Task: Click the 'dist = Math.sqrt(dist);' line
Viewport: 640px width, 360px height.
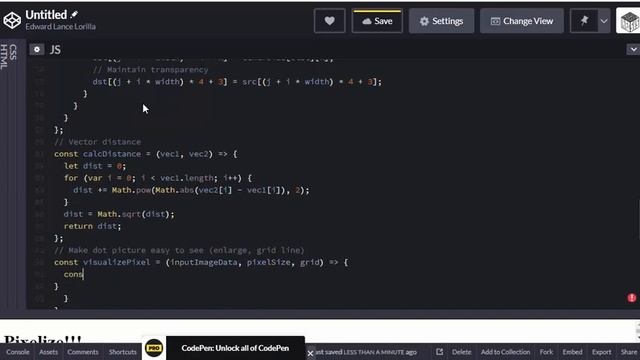Action: [119, 214]
